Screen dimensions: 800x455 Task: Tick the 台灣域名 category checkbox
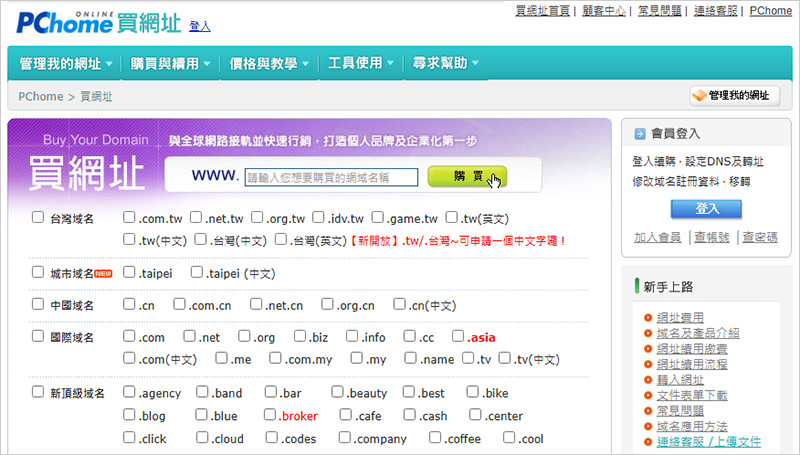coord(38,217)
